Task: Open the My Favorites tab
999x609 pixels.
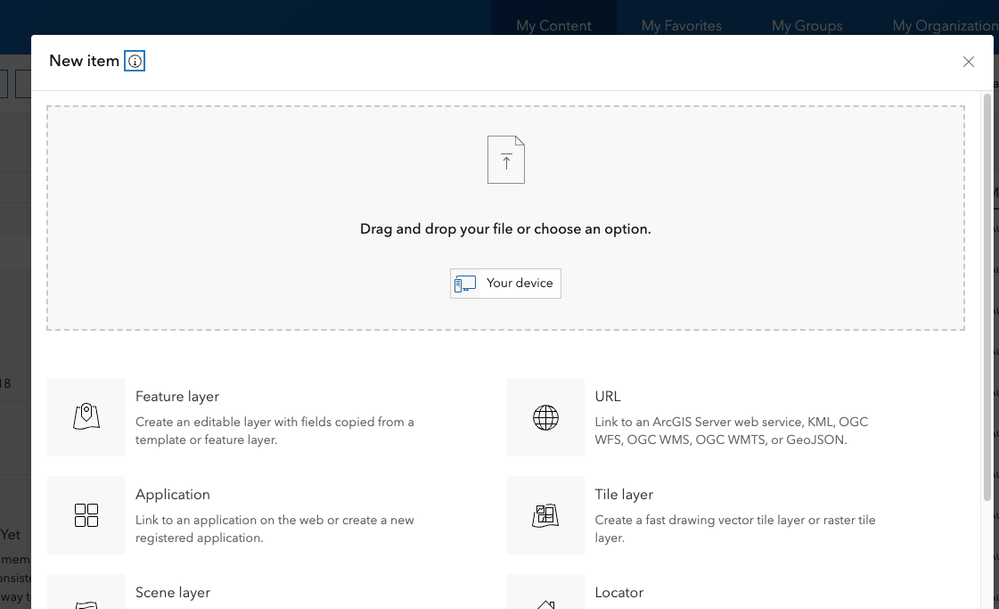Action: (x=681, y=26)
